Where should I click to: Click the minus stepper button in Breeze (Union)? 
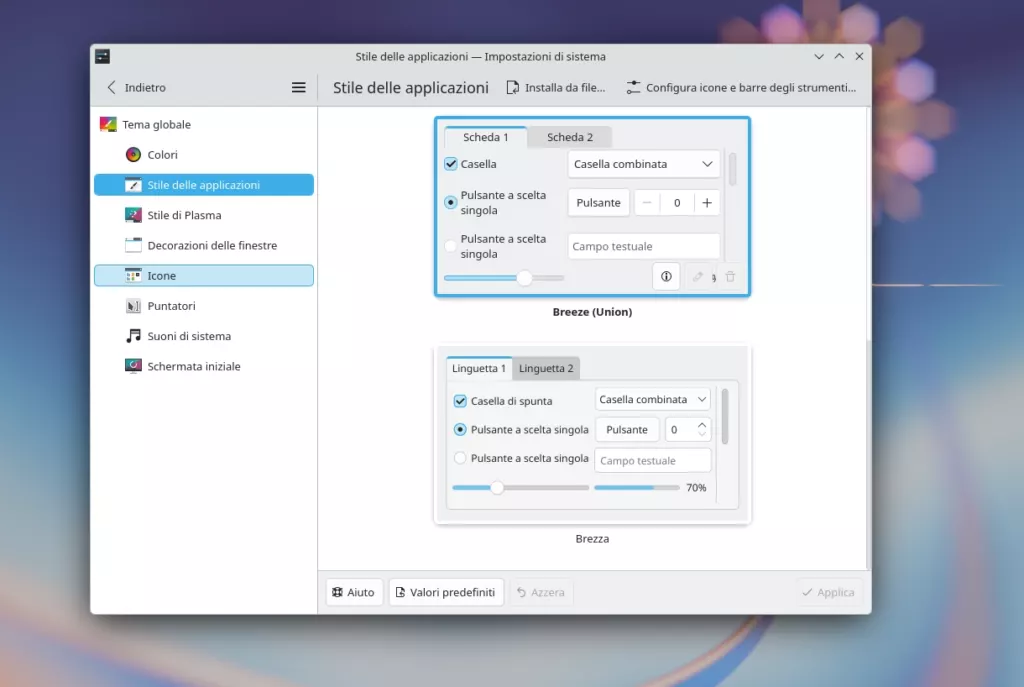coord(647,202)
